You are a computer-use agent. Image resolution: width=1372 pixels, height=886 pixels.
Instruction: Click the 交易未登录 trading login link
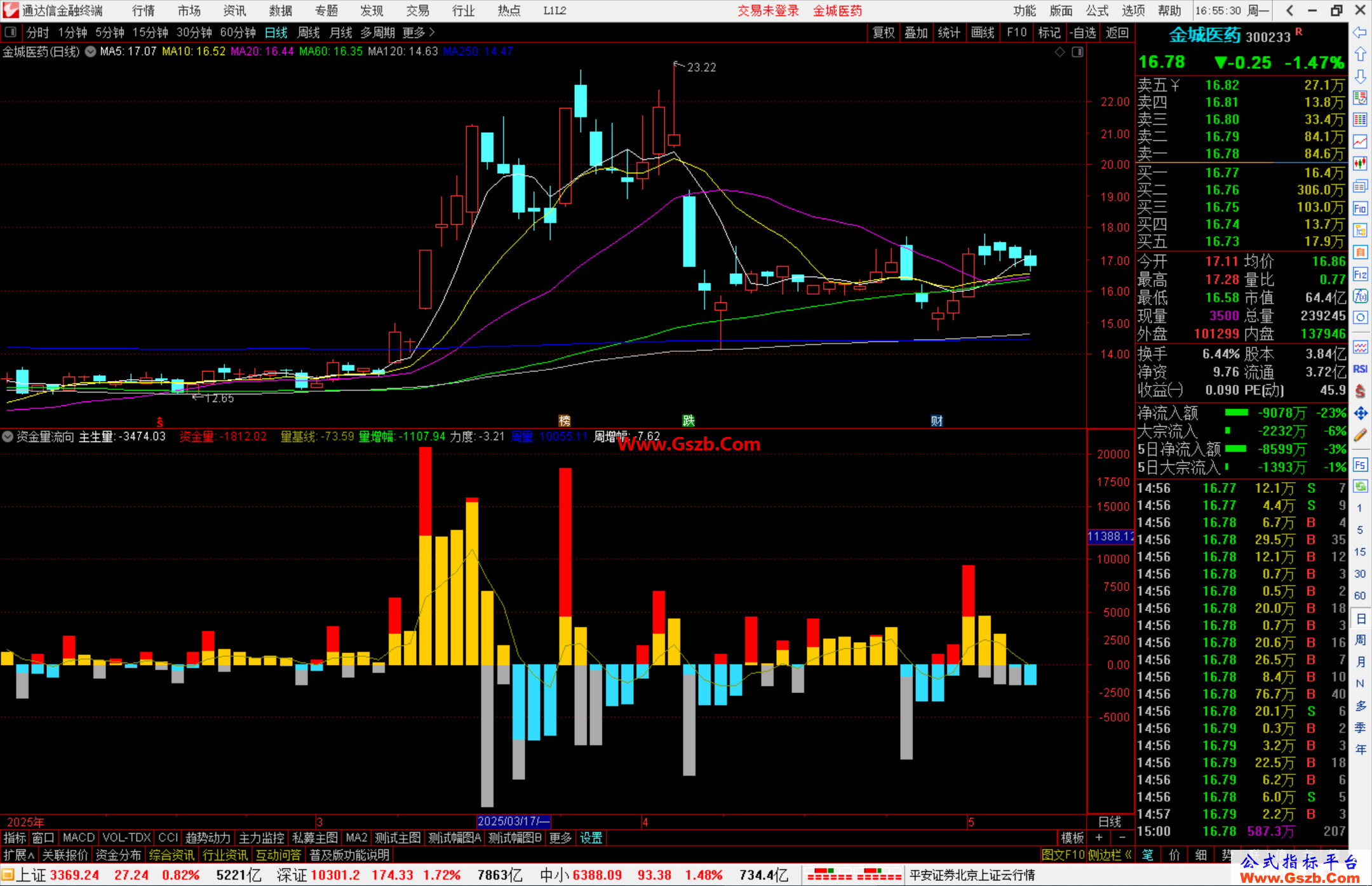tap(768, 11)
